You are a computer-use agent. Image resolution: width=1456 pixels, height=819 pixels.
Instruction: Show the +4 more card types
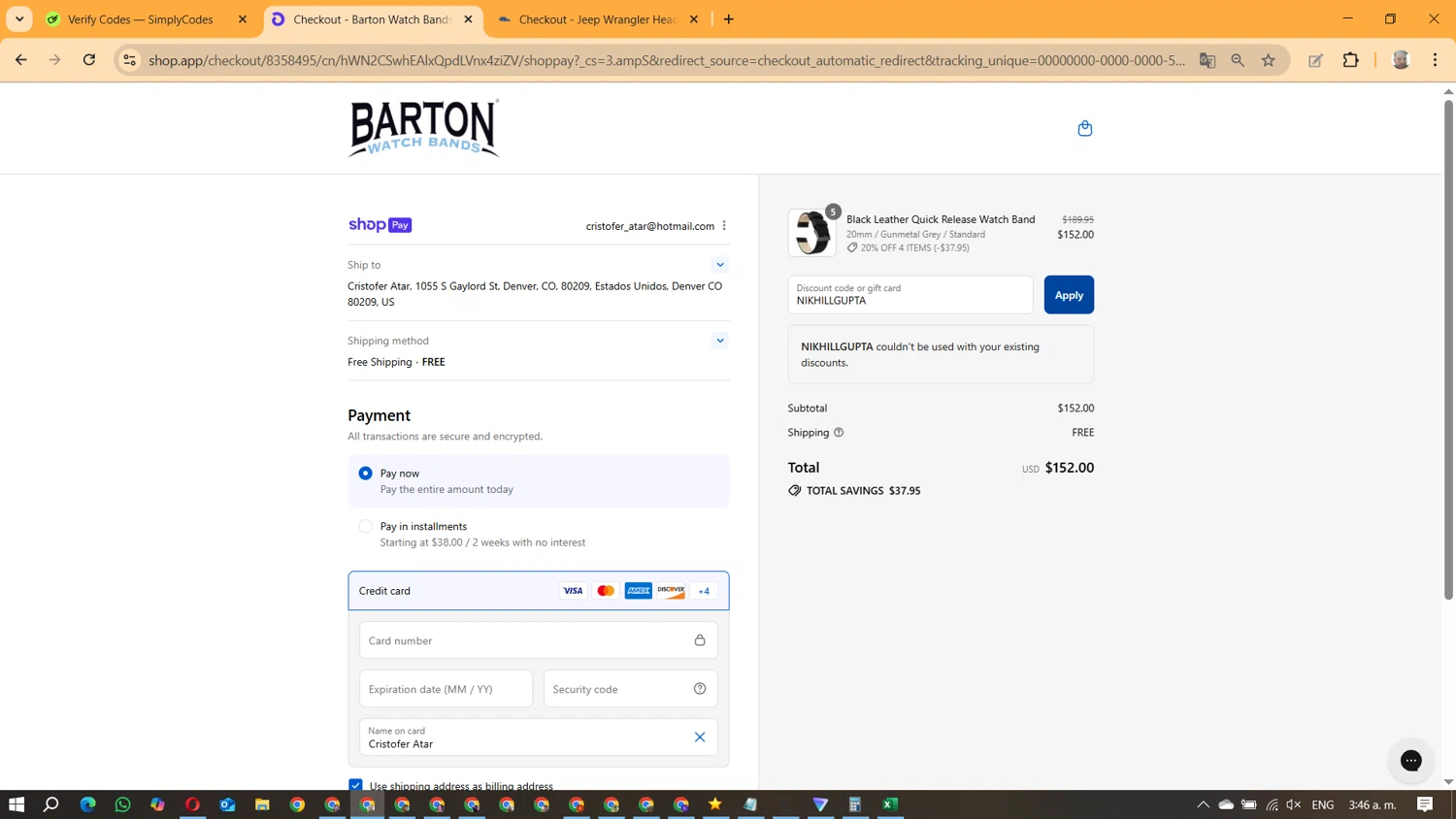coord(704,591)
